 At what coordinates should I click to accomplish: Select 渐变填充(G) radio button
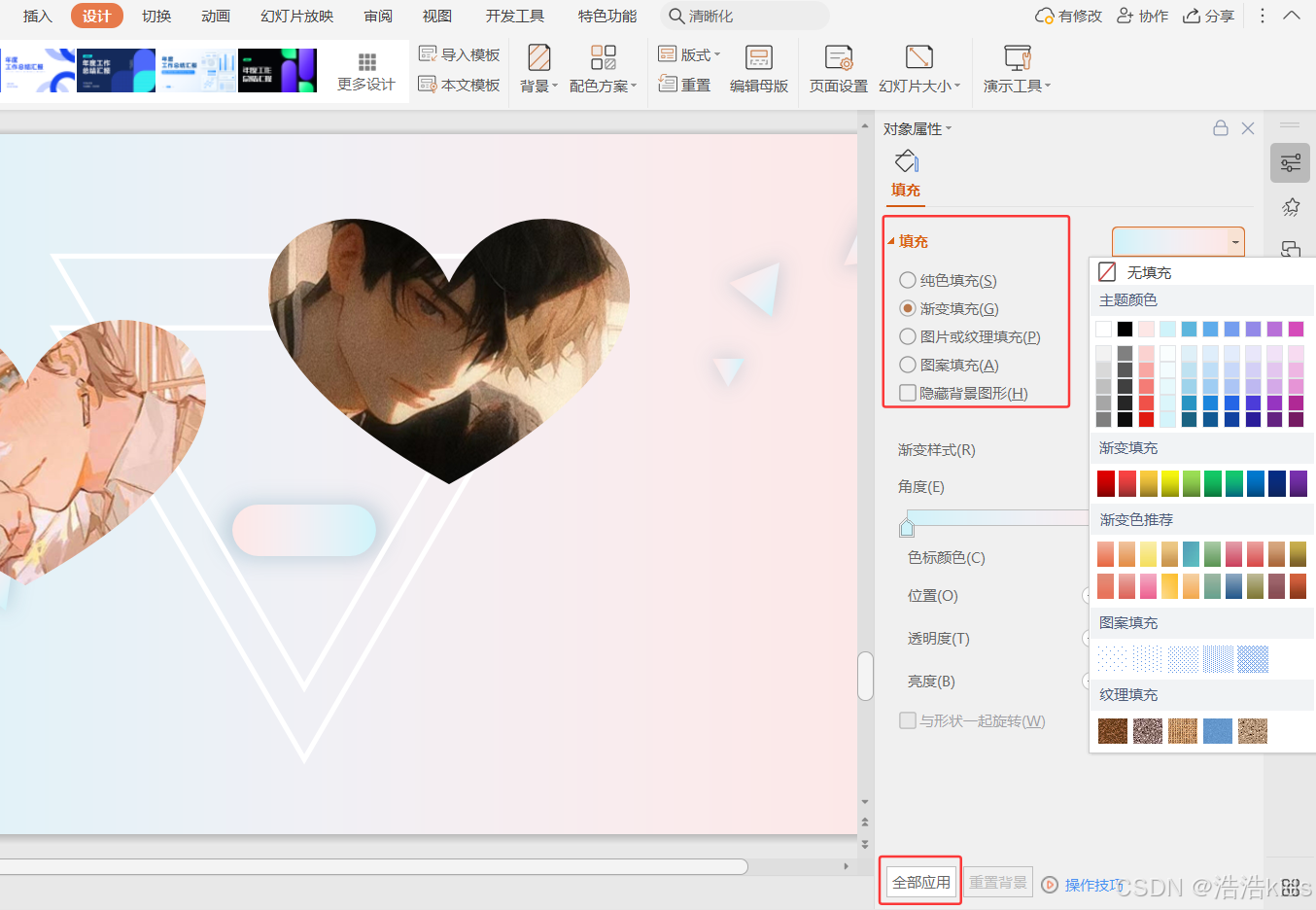tap(908, 308)
